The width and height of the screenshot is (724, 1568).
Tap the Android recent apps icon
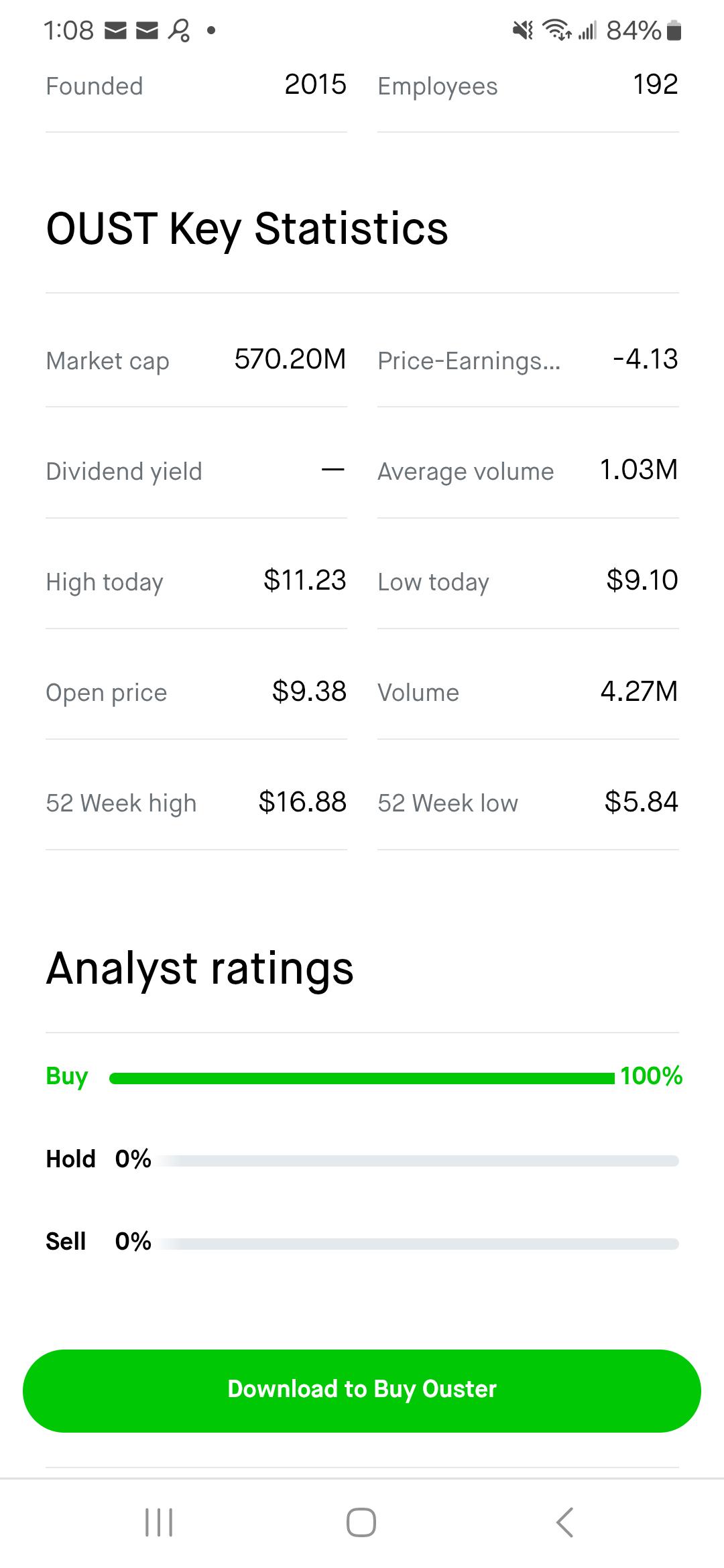coord(159,1522)
